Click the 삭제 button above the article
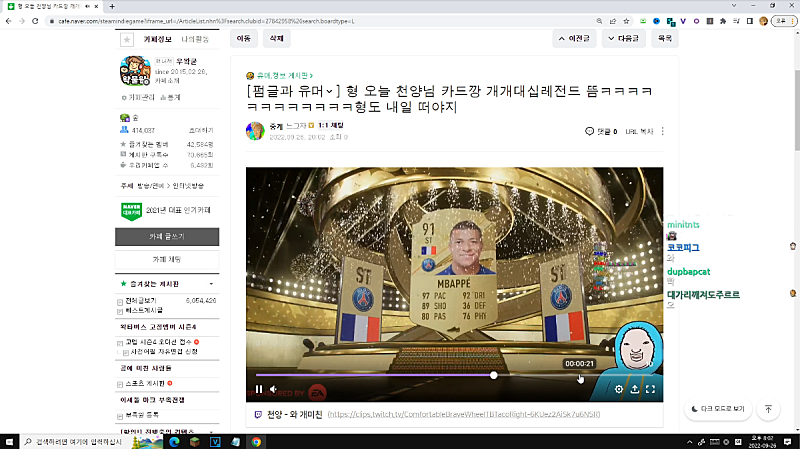The width and height of the screenshot is (800, 449). (x=277, y=38)
